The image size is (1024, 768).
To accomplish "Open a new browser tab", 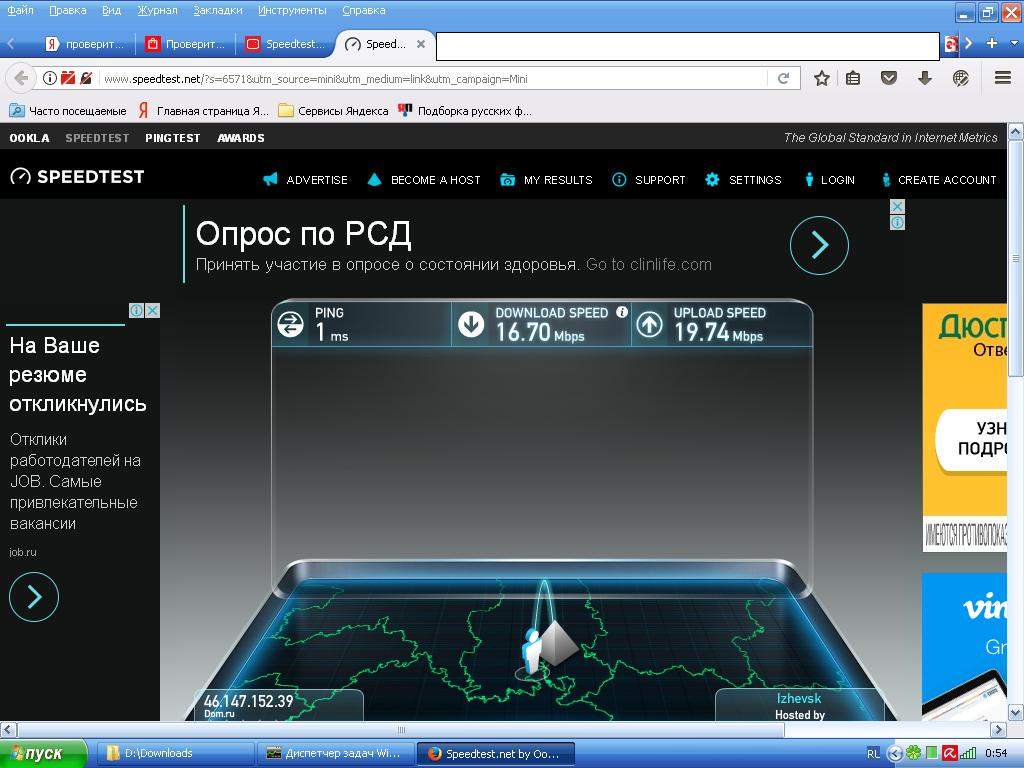I will 991,43.
